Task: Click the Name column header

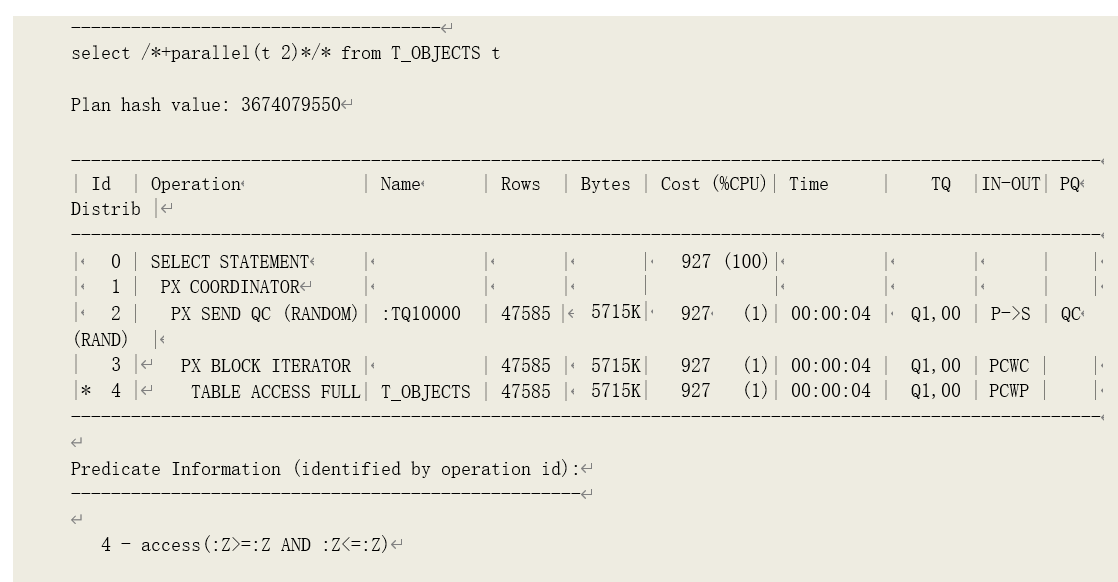Action: tap(400, 185)
